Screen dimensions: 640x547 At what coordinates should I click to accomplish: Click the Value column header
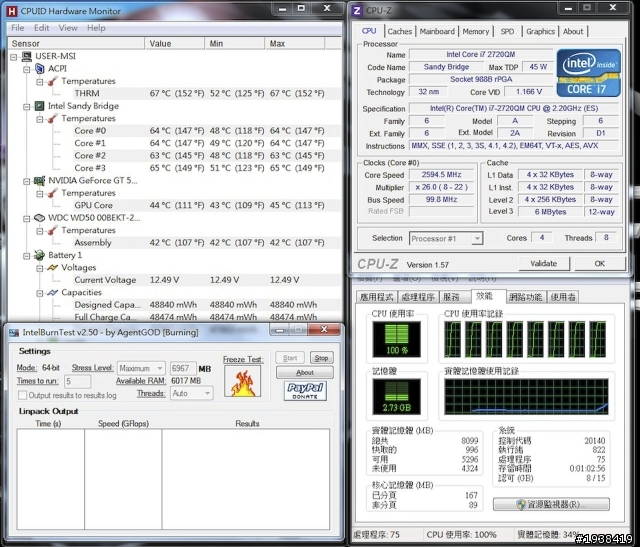pos(174,44)
